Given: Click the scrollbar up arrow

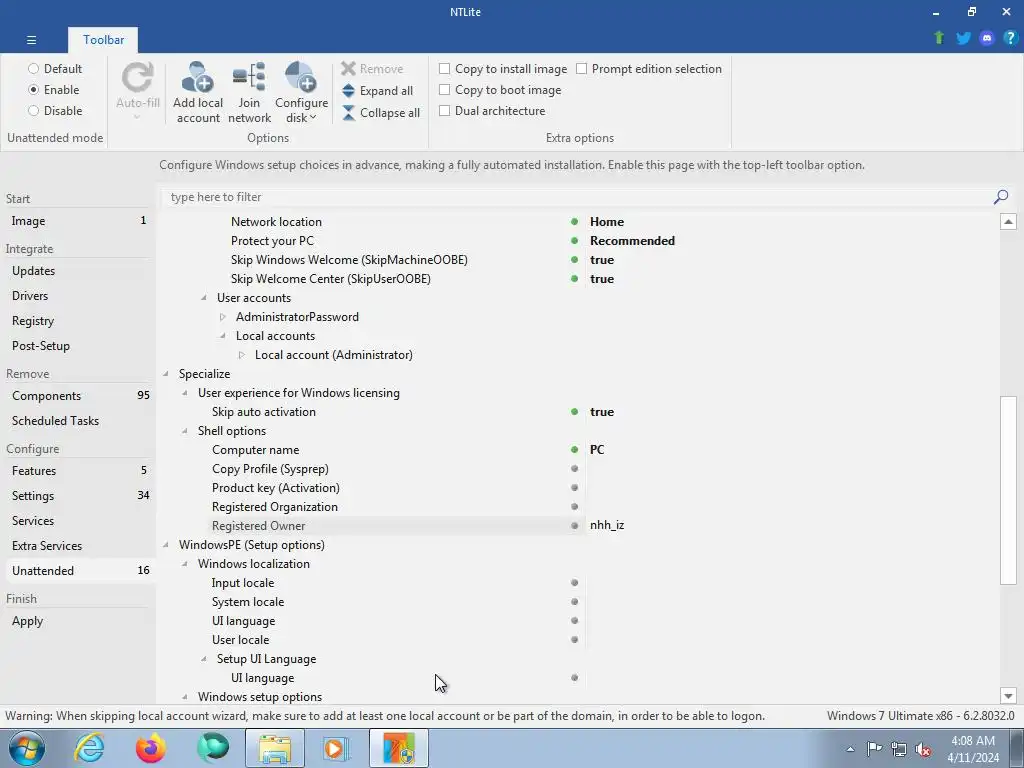Looking at the screenshot, I should (1008, 221).
